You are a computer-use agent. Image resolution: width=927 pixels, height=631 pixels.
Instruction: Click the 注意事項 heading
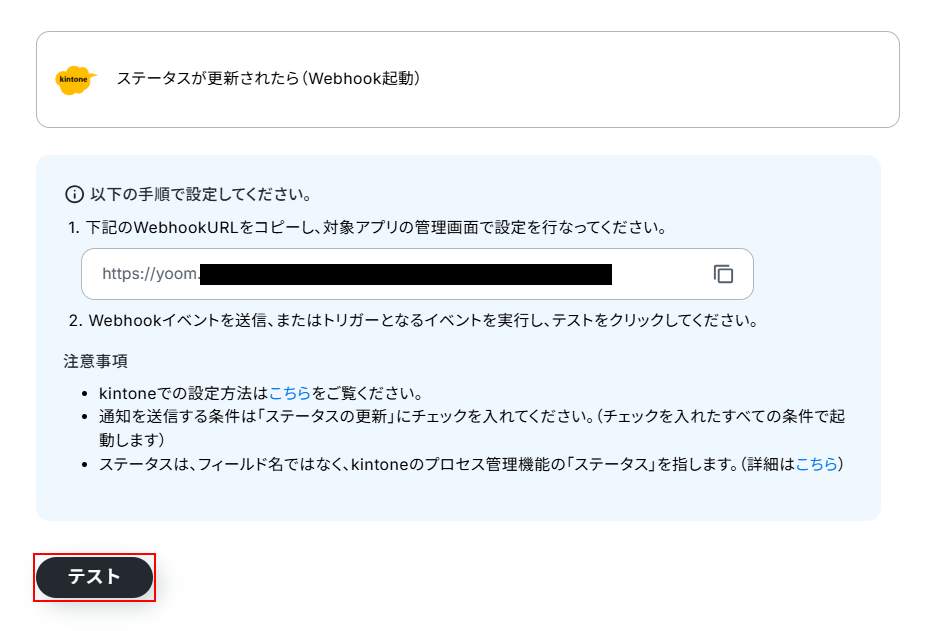(95, 361)
